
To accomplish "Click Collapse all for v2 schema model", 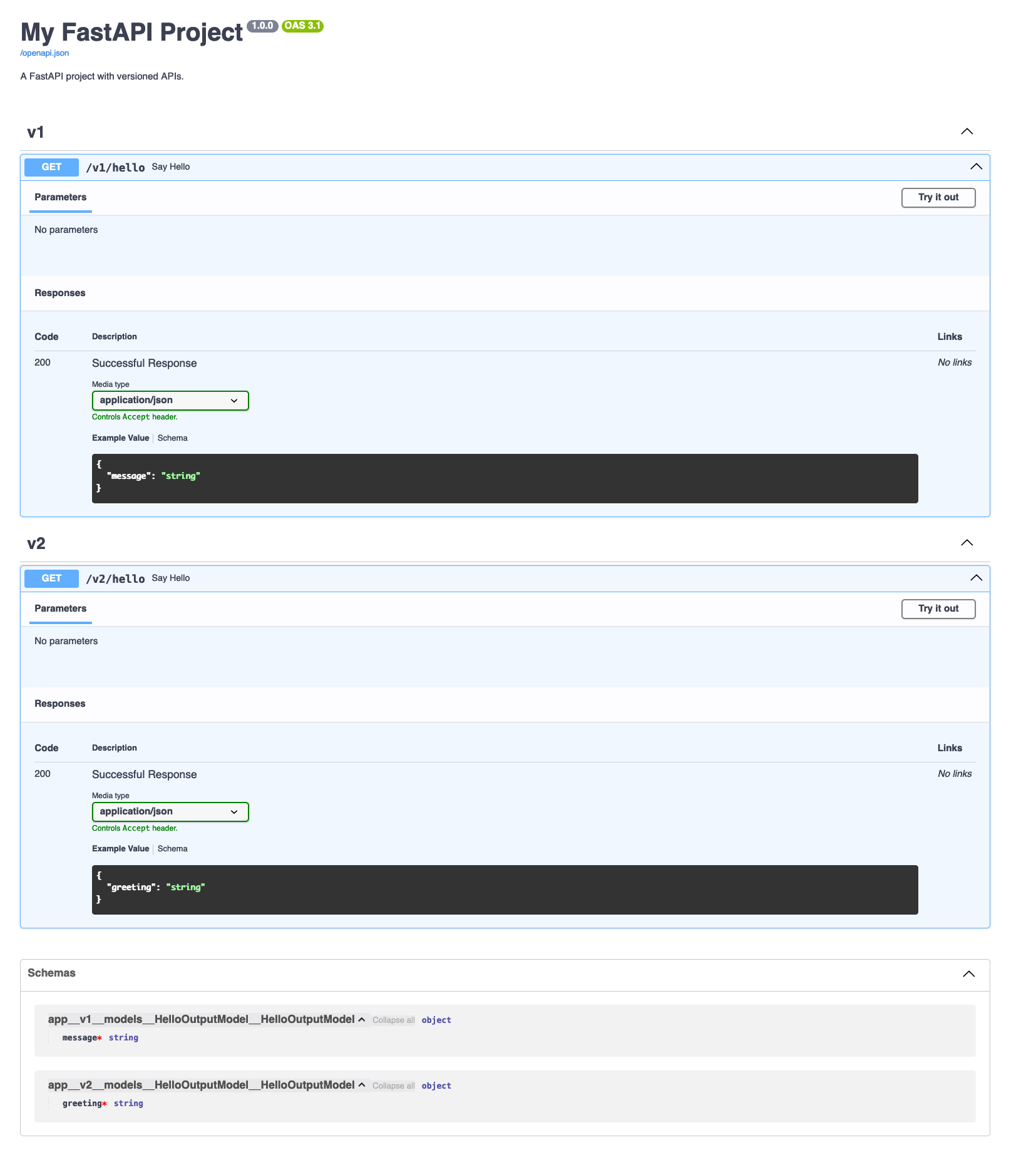I will coord(393,1086).
